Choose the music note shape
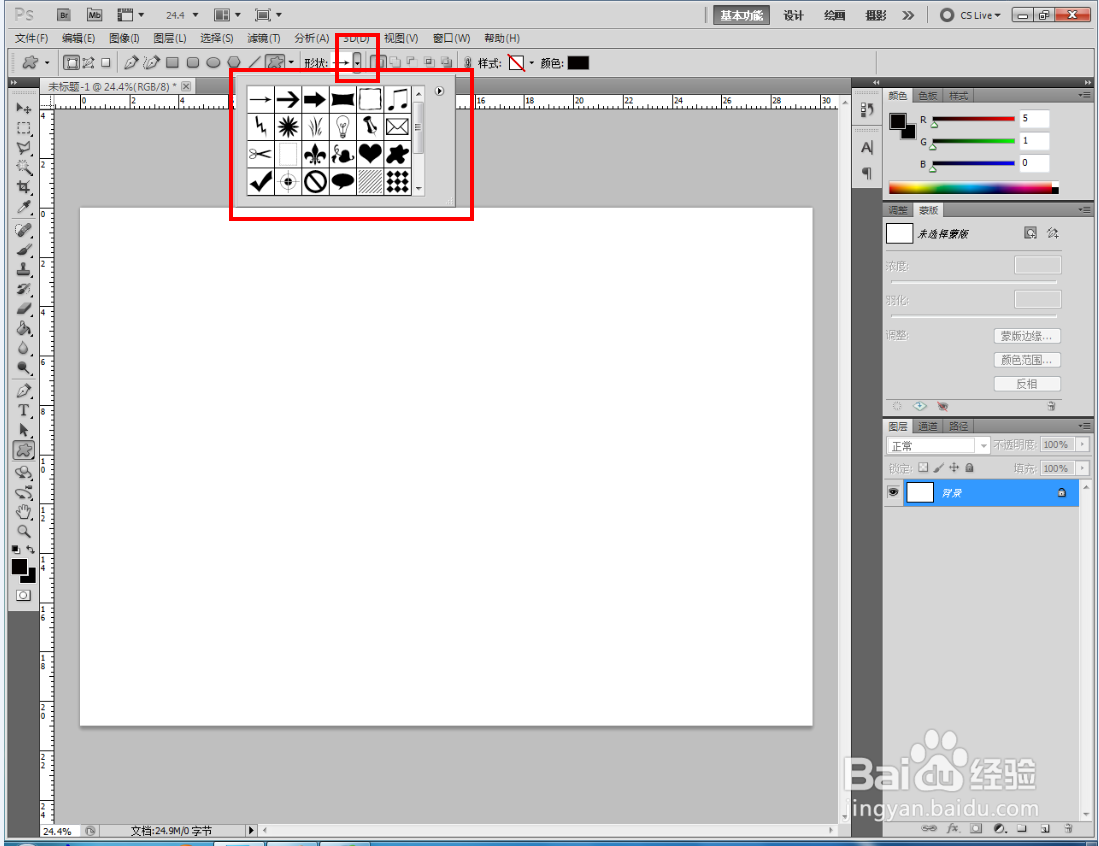The width and height of the screenshot is (1099, 846). tap(397, 100)
